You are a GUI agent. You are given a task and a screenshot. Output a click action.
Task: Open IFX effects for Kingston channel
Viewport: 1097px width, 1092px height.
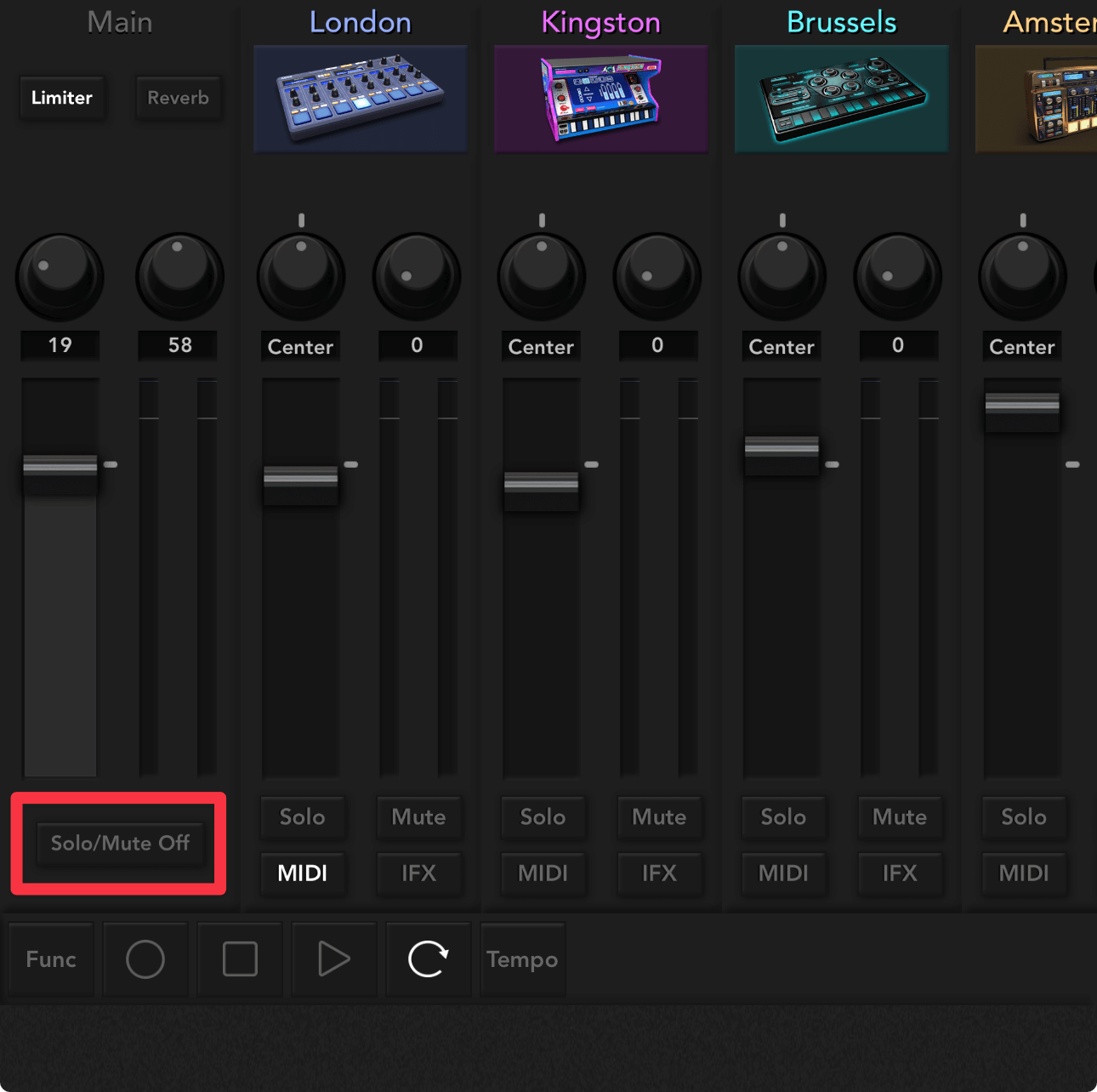click(x=659, y=873)
